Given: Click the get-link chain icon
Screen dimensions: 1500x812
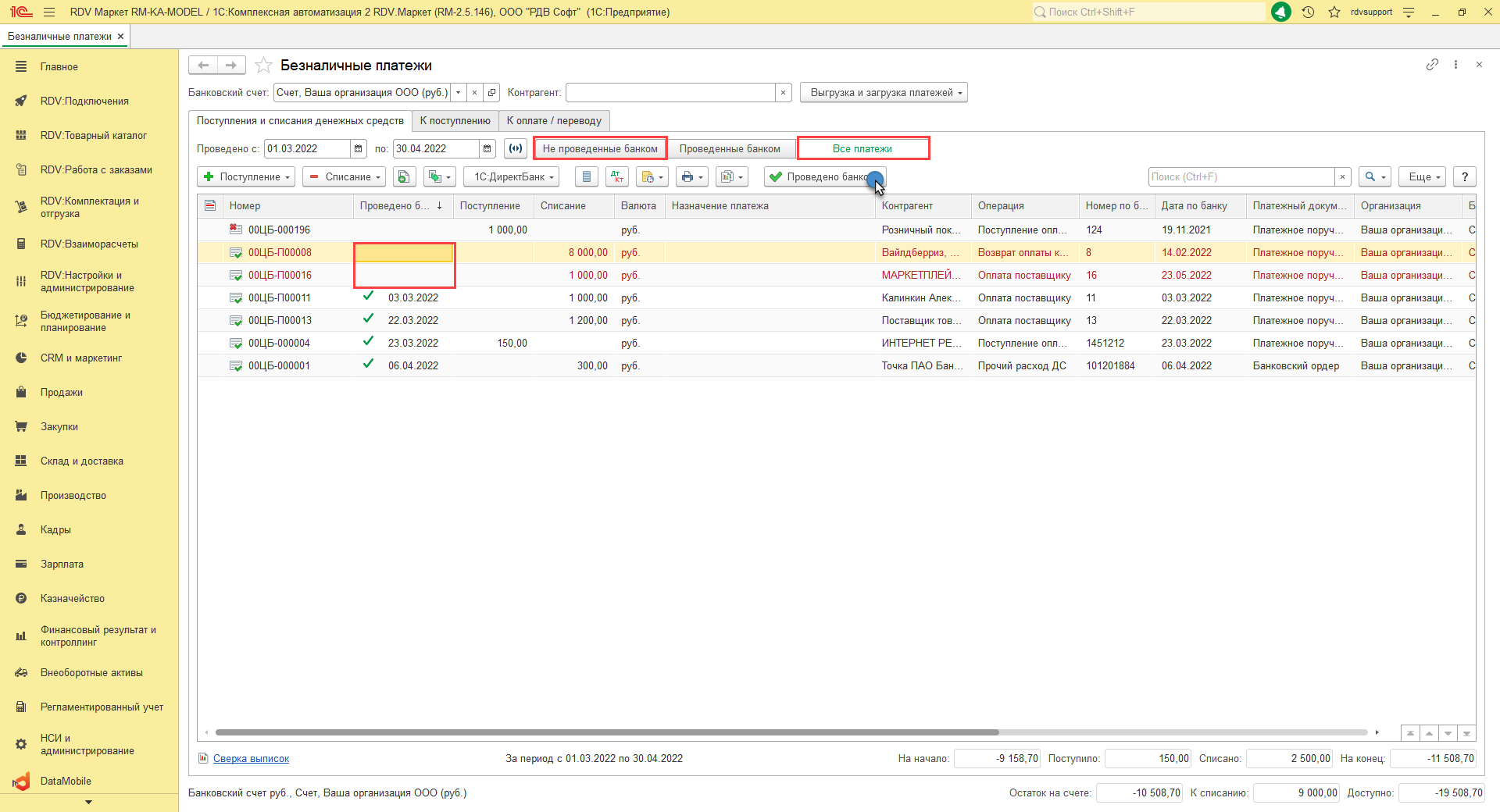Looking at the screenshot, I should (1432, 65).
